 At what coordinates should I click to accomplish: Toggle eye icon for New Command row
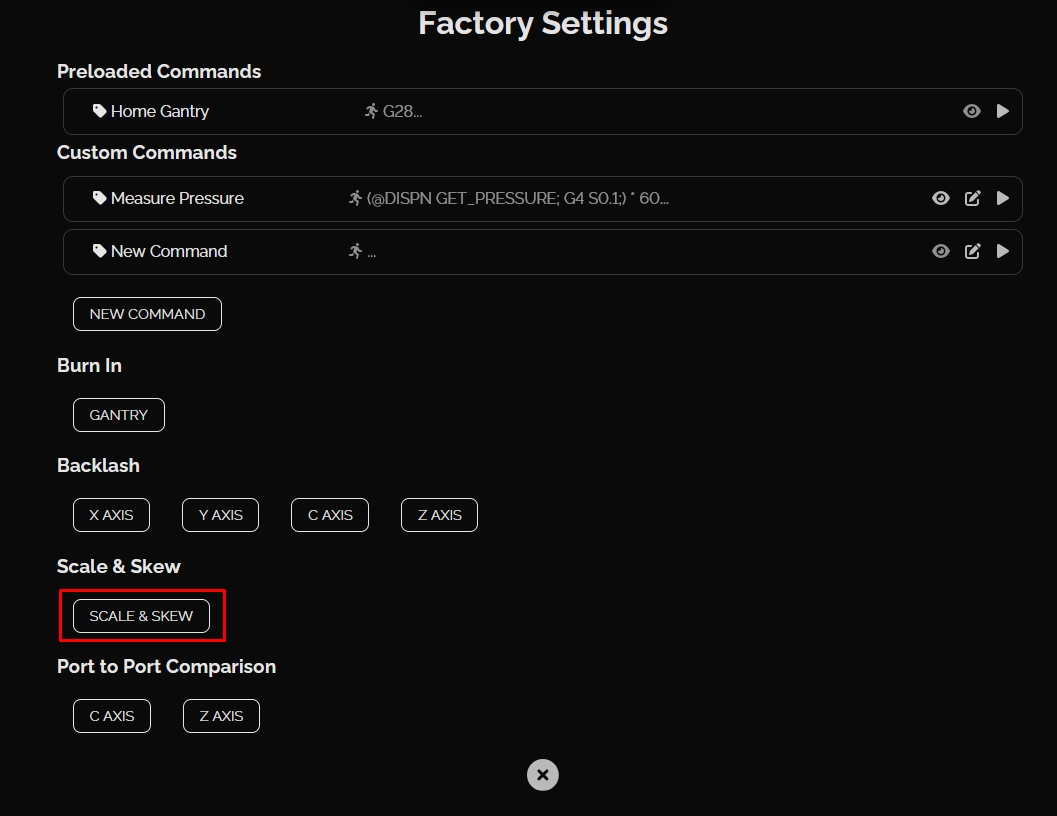pos(940,251)
